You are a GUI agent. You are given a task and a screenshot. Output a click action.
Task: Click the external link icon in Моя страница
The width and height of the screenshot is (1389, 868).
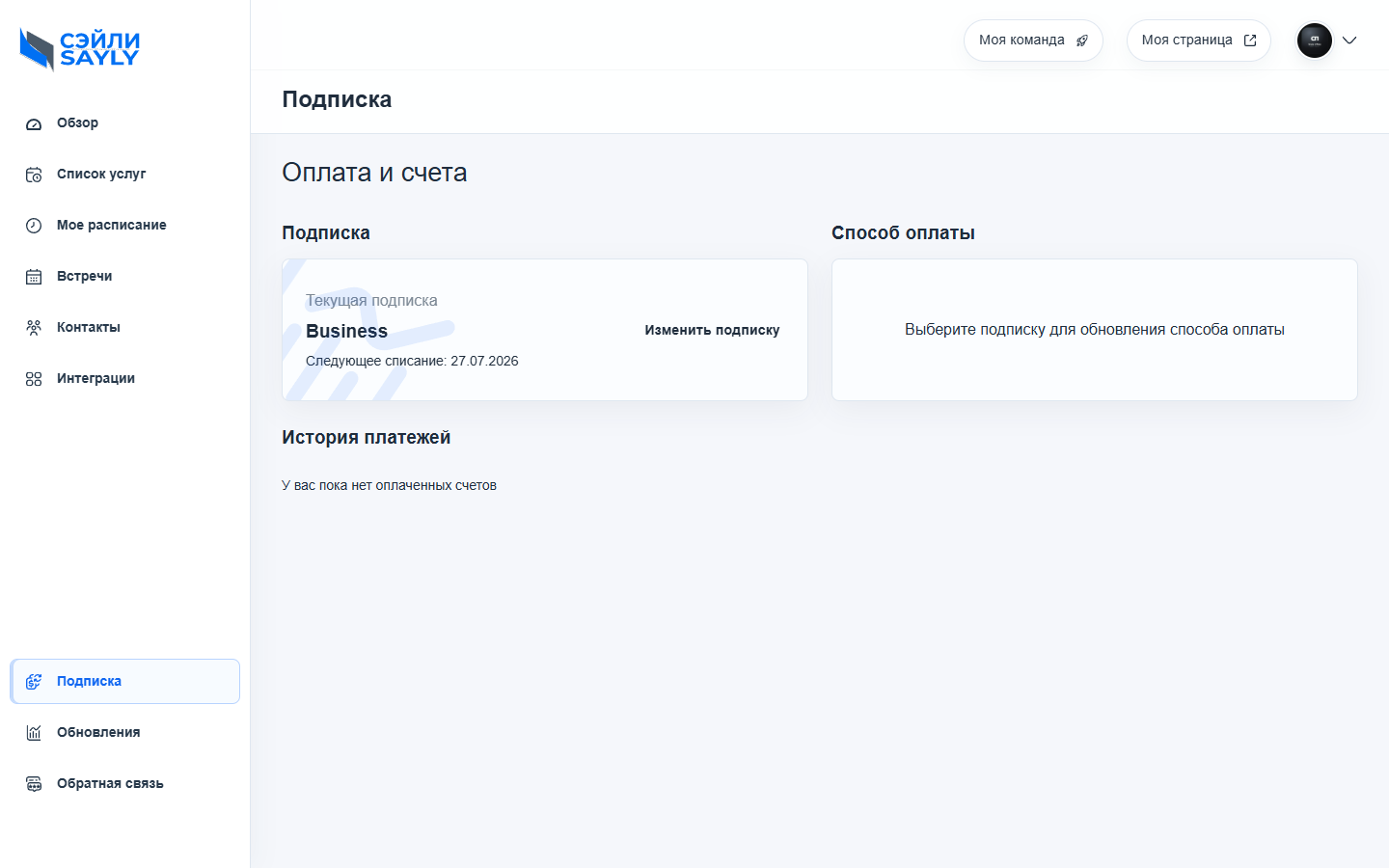pyautogui.click(x=1250, y=41)
